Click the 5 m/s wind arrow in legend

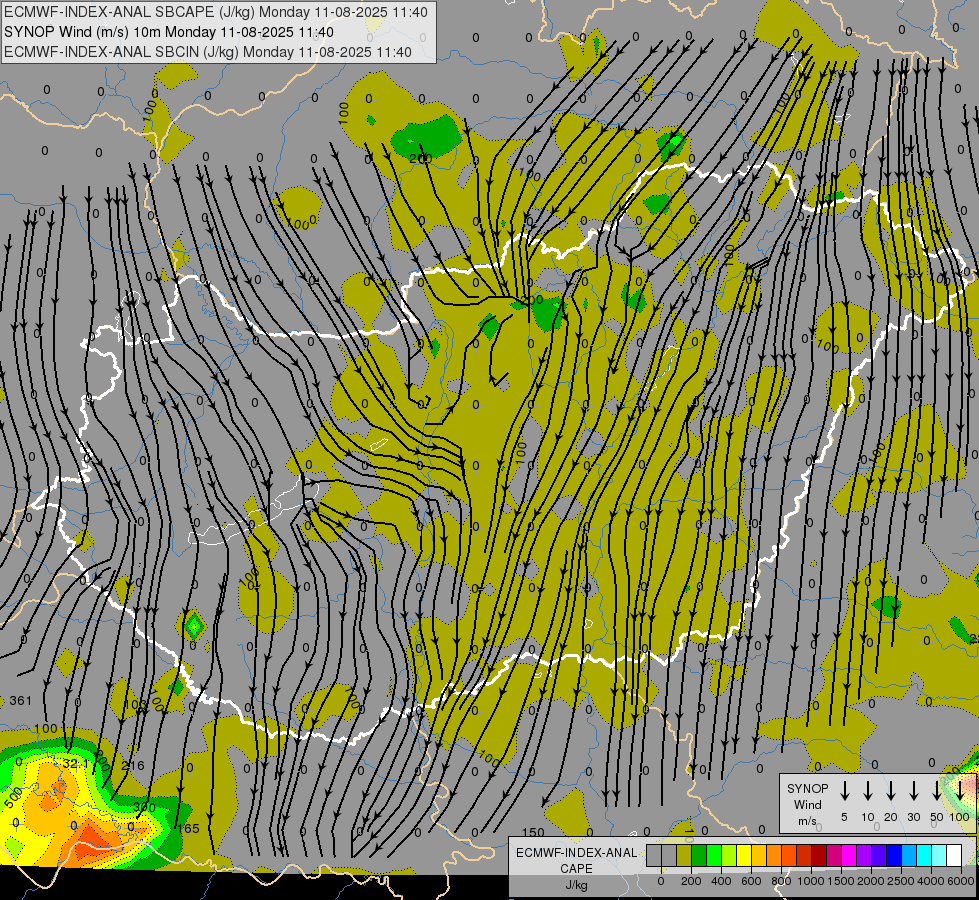[844, 791]
